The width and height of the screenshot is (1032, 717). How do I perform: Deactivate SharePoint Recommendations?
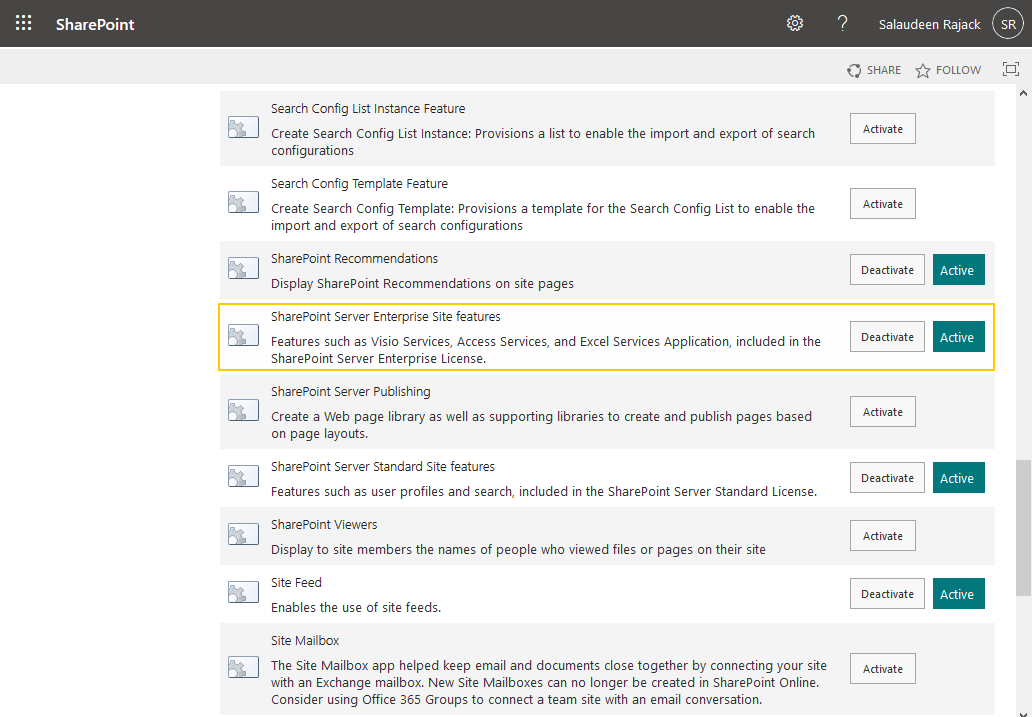pos(887,270)
